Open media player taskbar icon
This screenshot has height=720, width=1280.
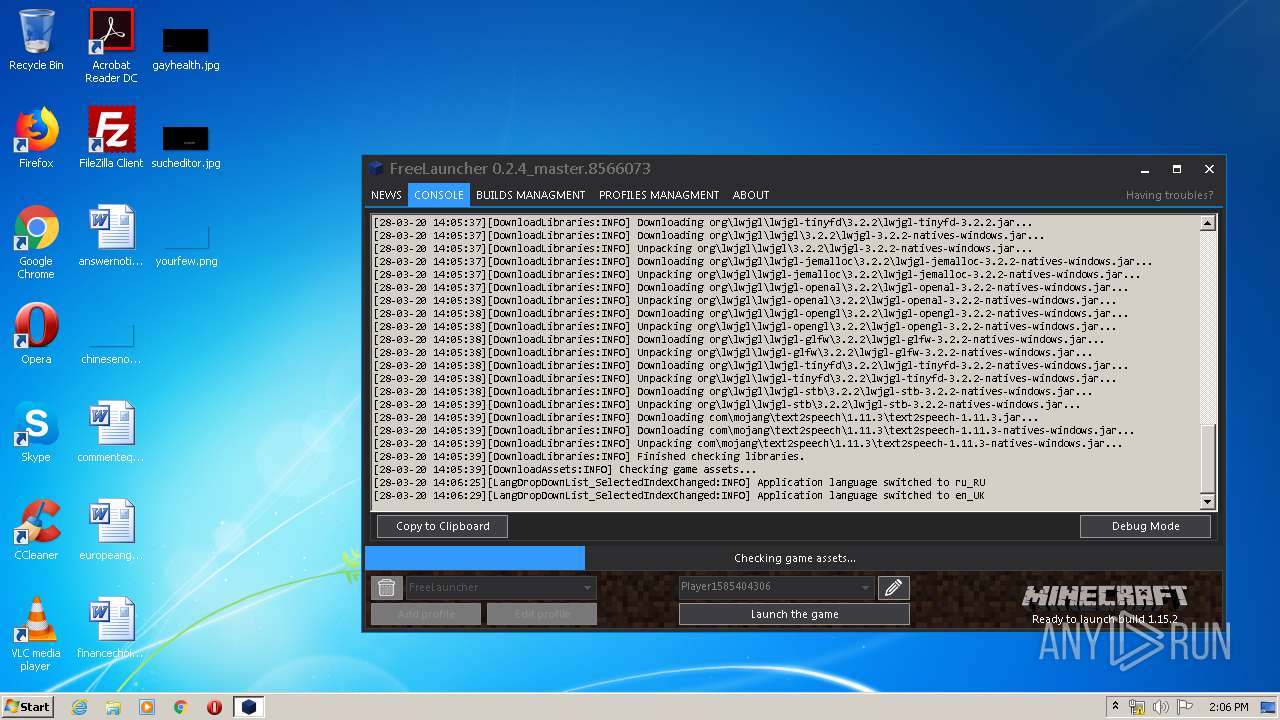pyautogui.click(x=147, y=707)
